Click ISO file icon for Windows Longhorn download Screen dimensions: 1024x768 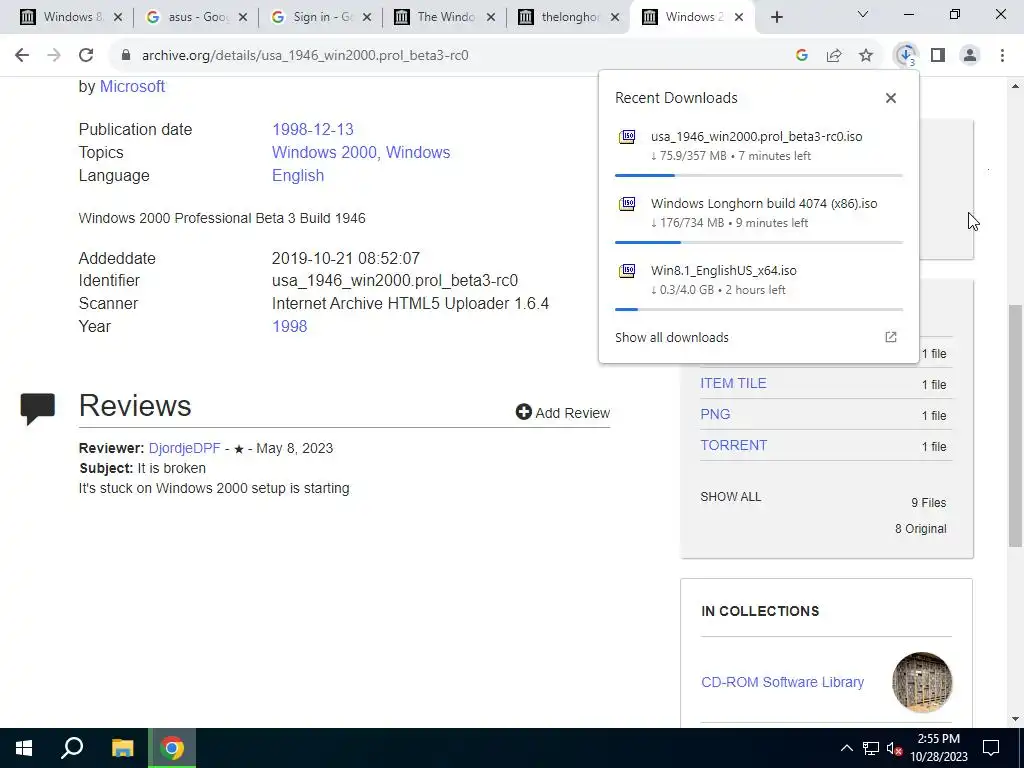pyautogui.click(x=627, y=204)
